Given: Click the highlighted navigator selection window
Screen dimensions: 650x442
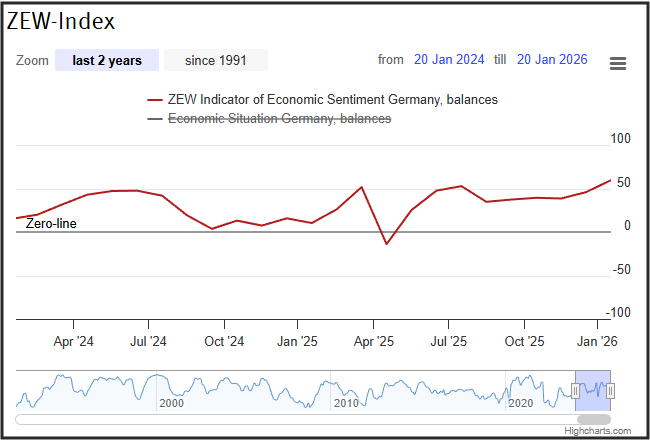Looking at the screenshot, I should [x=593, y=385].
